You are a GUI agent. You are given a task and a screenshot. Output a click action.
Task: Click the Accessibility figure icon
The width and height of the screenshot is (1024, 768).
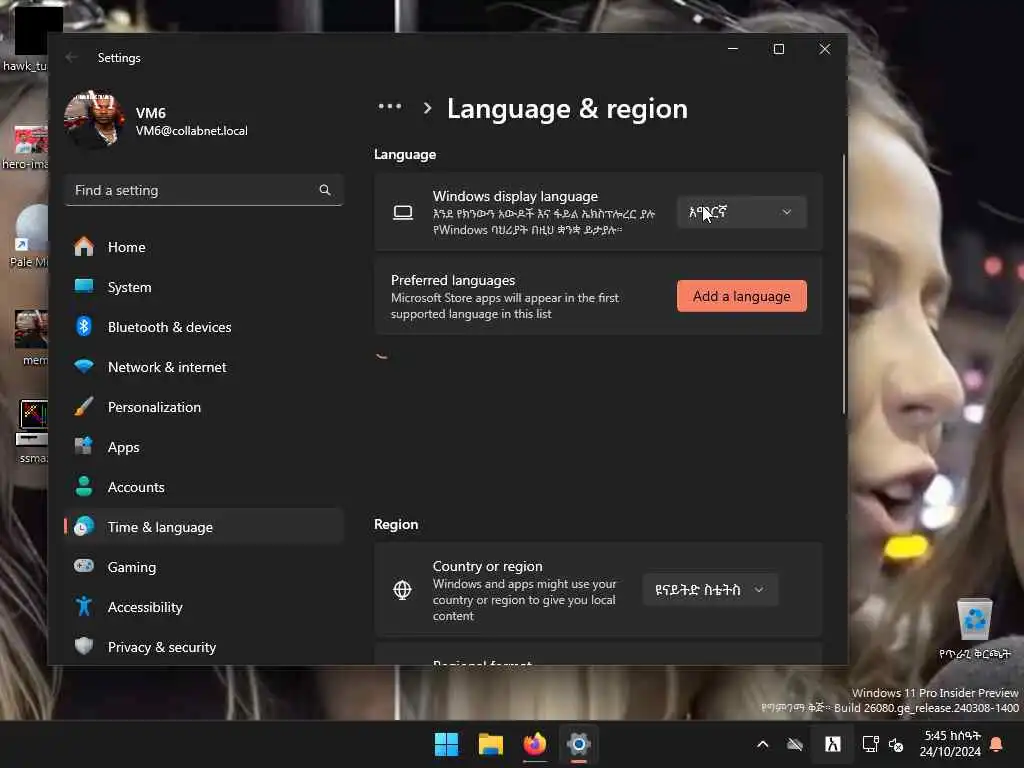84,607
